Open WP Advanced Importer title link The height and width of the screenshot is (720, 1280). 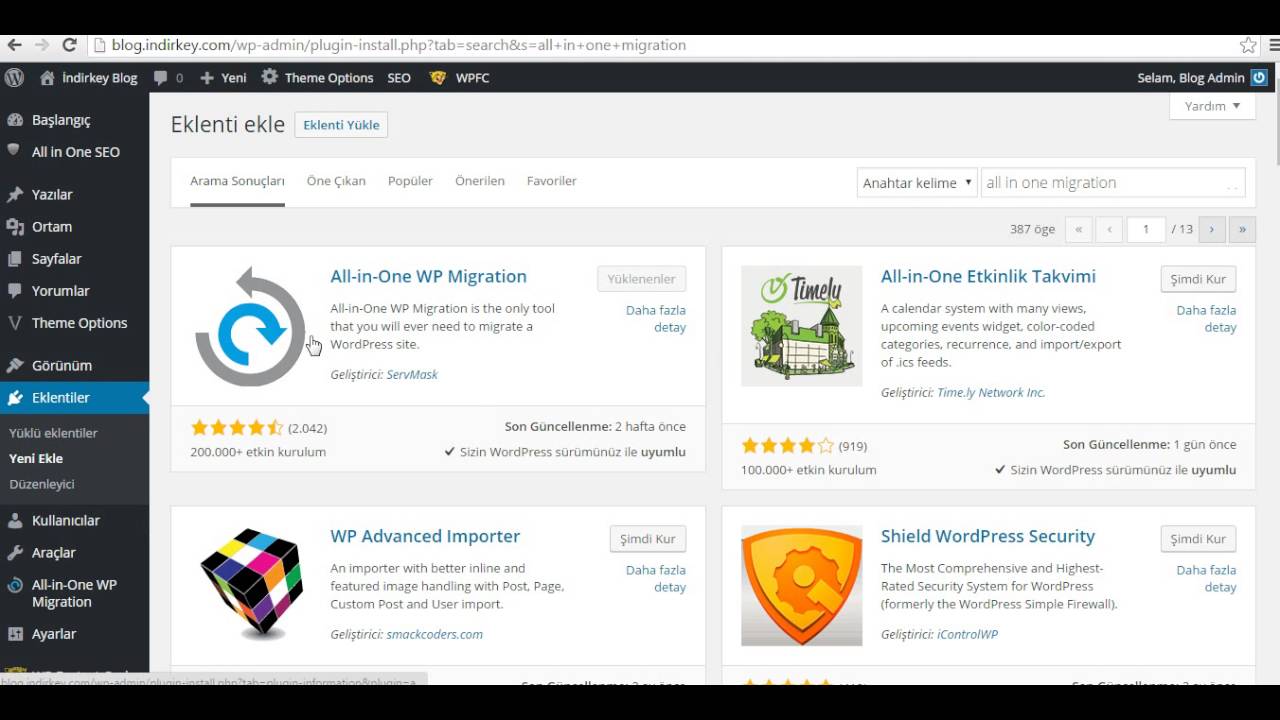coord(425,537)
